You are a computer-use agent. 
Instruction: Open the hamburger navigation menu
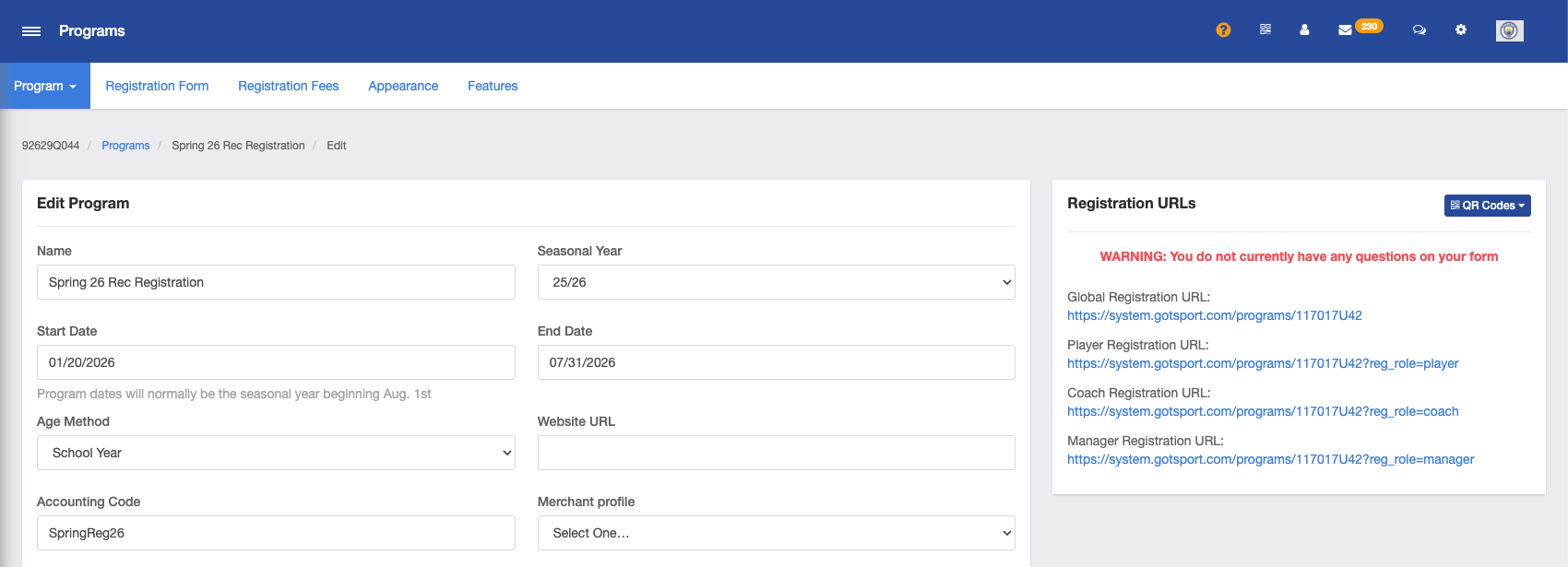point(31,31)
